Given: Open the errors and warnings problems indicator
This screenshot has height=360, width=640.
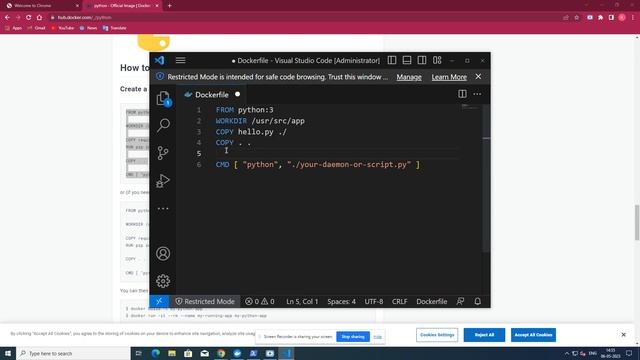Looking at the screenshot, I should tap(260, 301).
